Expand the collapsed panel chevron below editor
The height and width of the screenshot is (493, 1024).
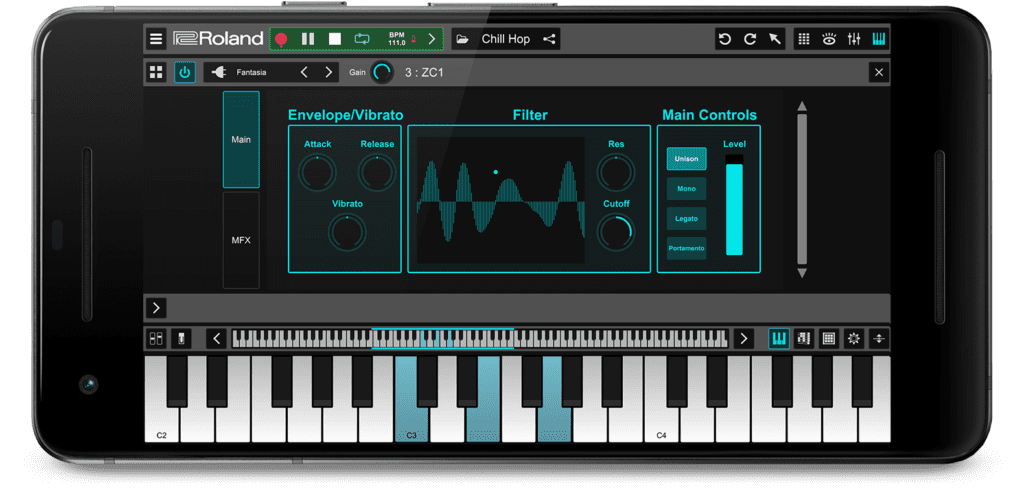pyautogui.click(x=157, y=308)
